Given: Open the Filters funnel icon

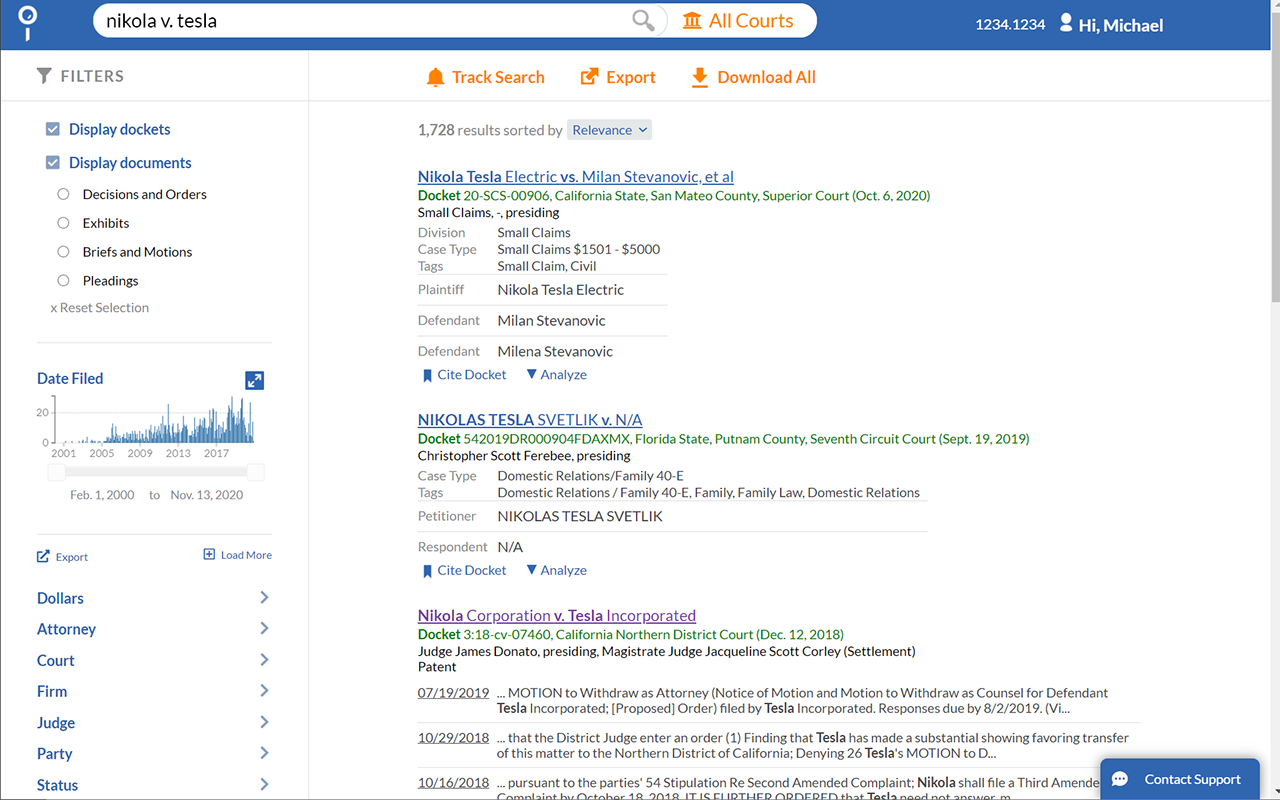Looking at the screenshot, I should (43, 75).
